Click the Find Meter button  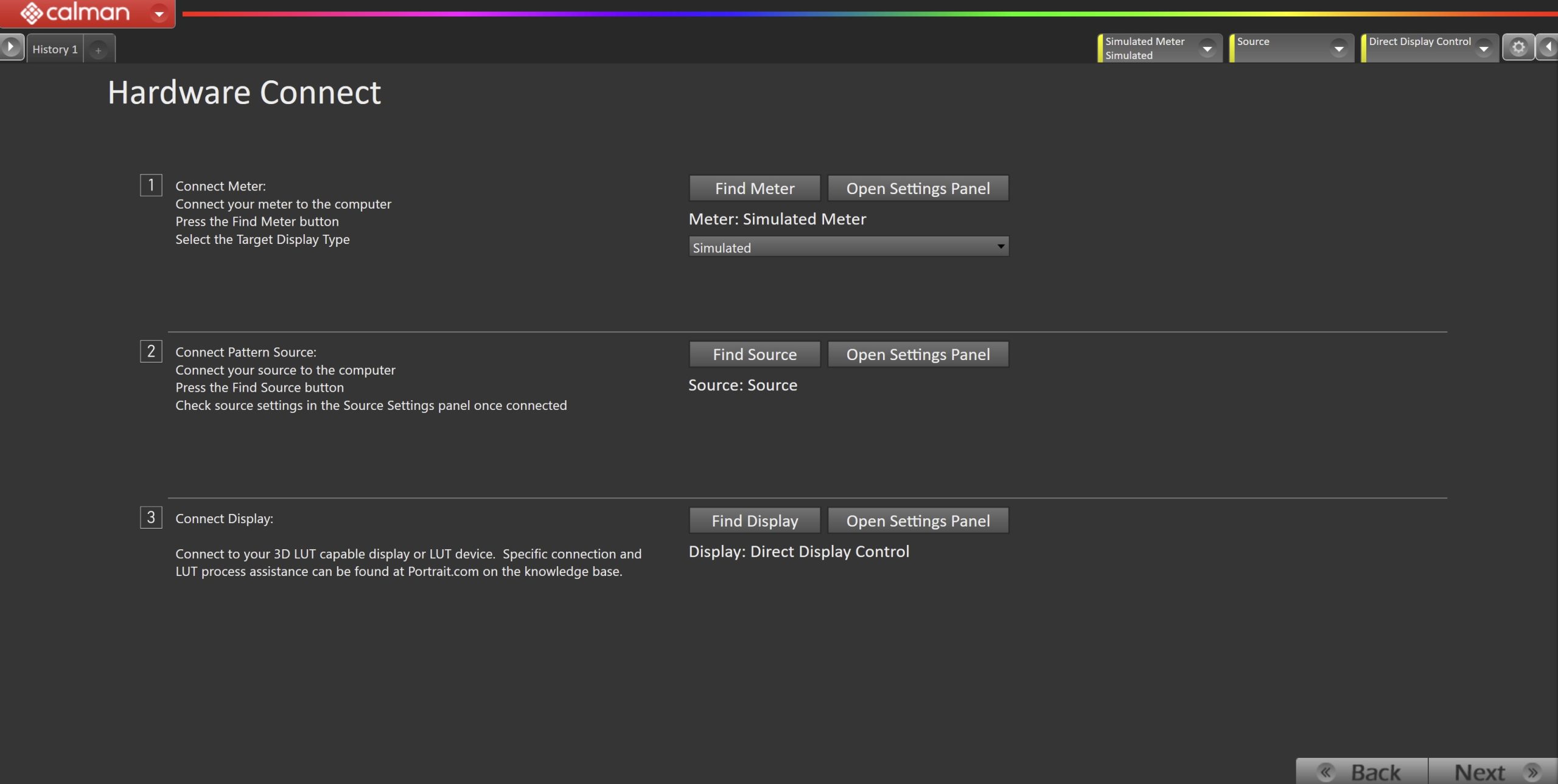[754, 189]
